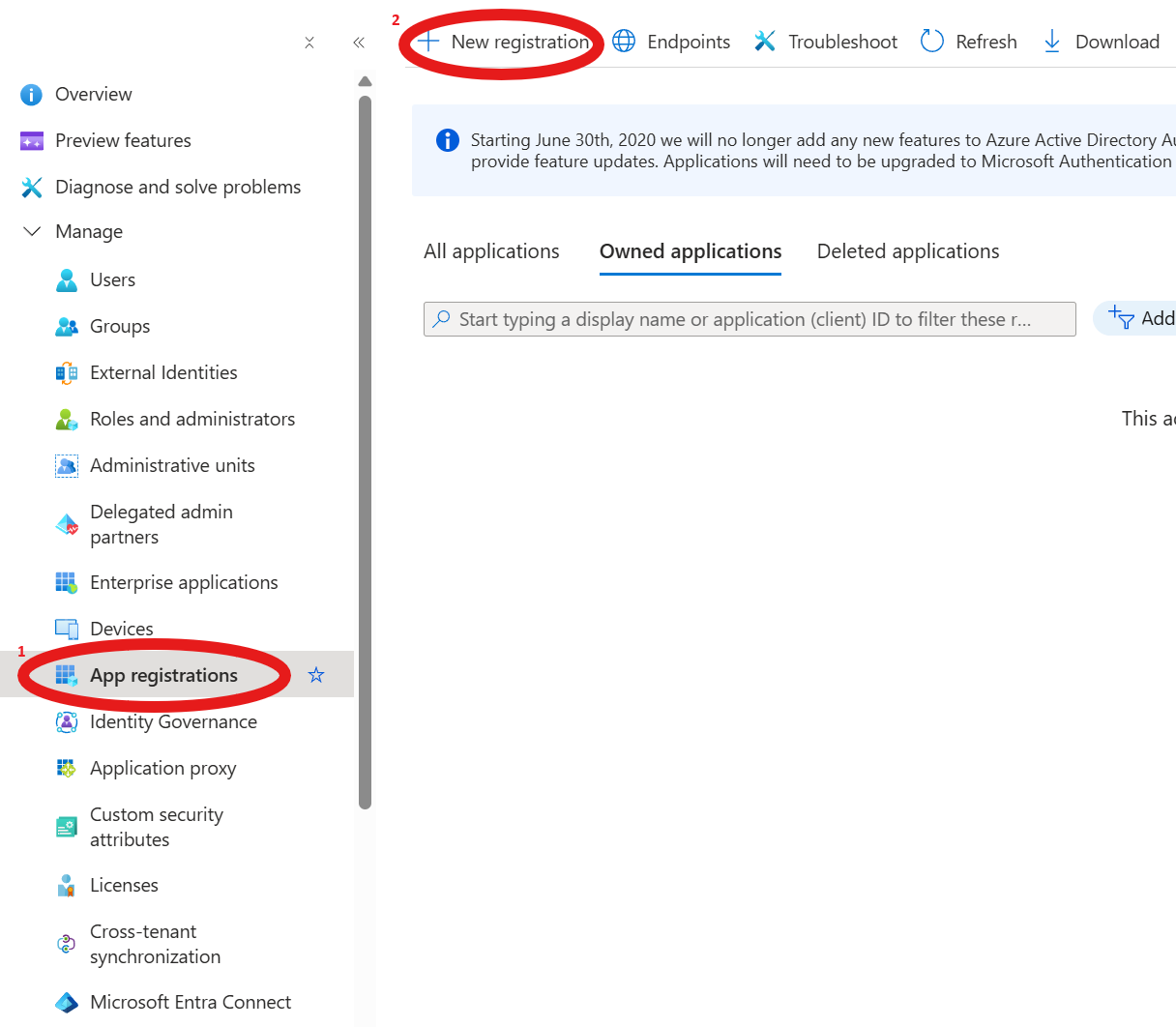Click the sidebar scroll up arrow

pos(365,81)
